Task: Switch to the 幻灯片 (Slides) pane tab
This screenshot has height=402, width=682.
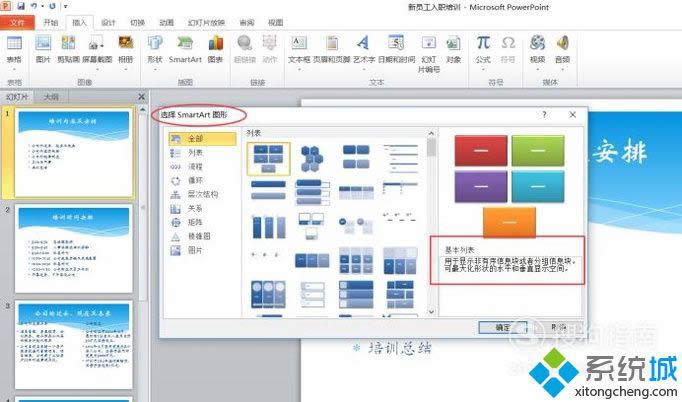Action: (17, 97)
